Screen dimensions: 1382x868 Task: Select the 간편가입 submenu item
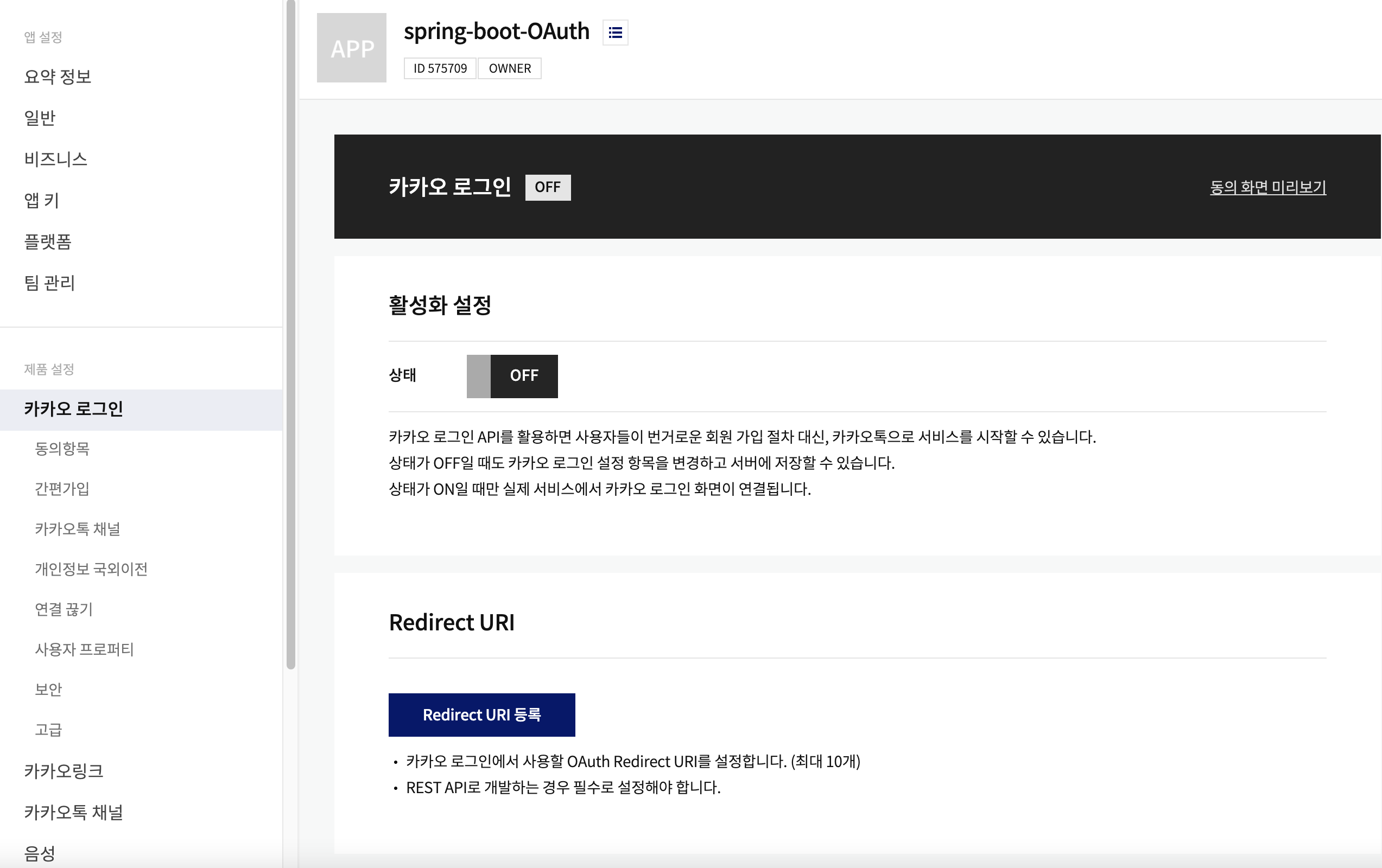(x=62, y=489)
